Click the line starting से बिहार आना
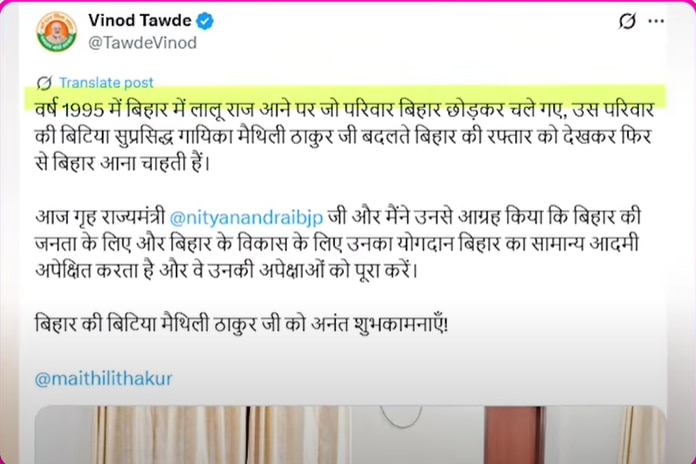The width and height of the screenshot is (696, 464). [x=122, y=163]
